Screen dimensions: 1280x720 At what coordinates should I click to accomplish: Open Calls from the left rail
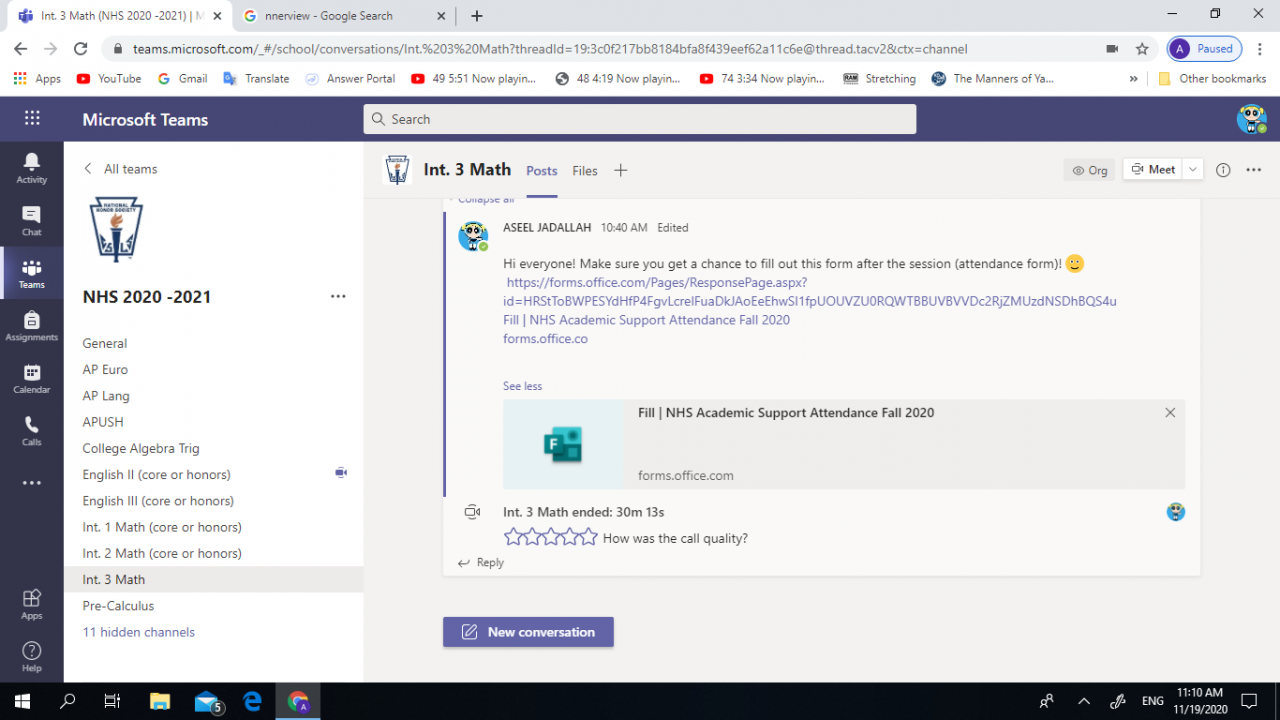pos(31,431)
